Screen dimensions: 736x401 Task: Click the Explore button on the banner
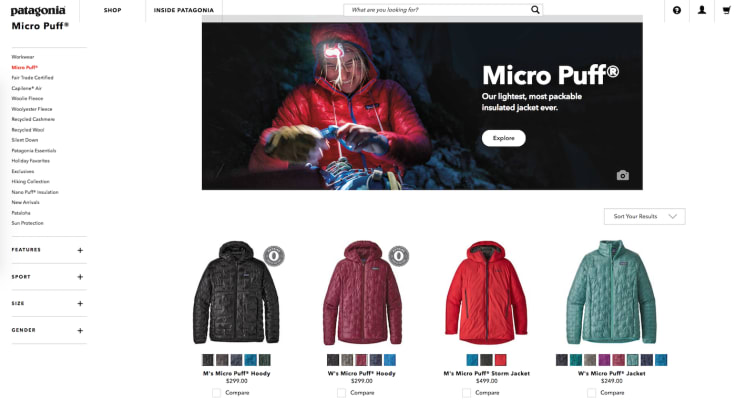[x=504, y=138]
